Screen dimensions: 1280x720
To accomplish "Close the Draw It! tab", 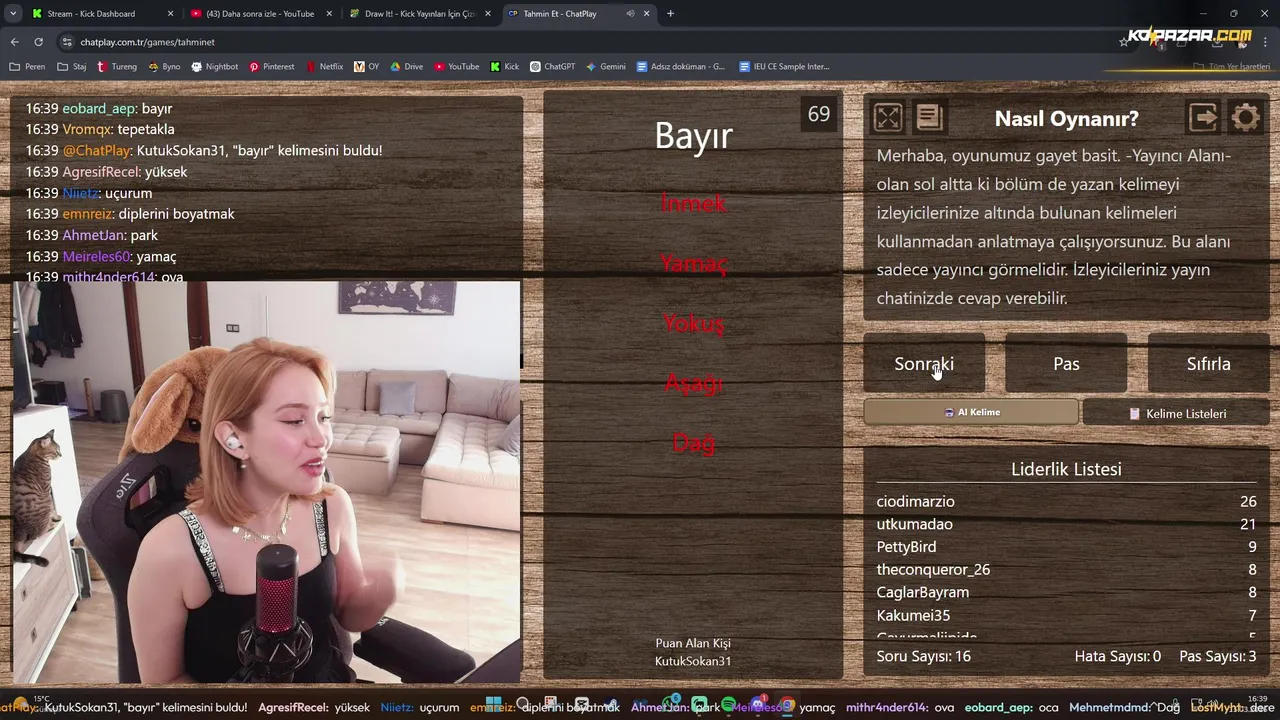I will click(487, 14).
